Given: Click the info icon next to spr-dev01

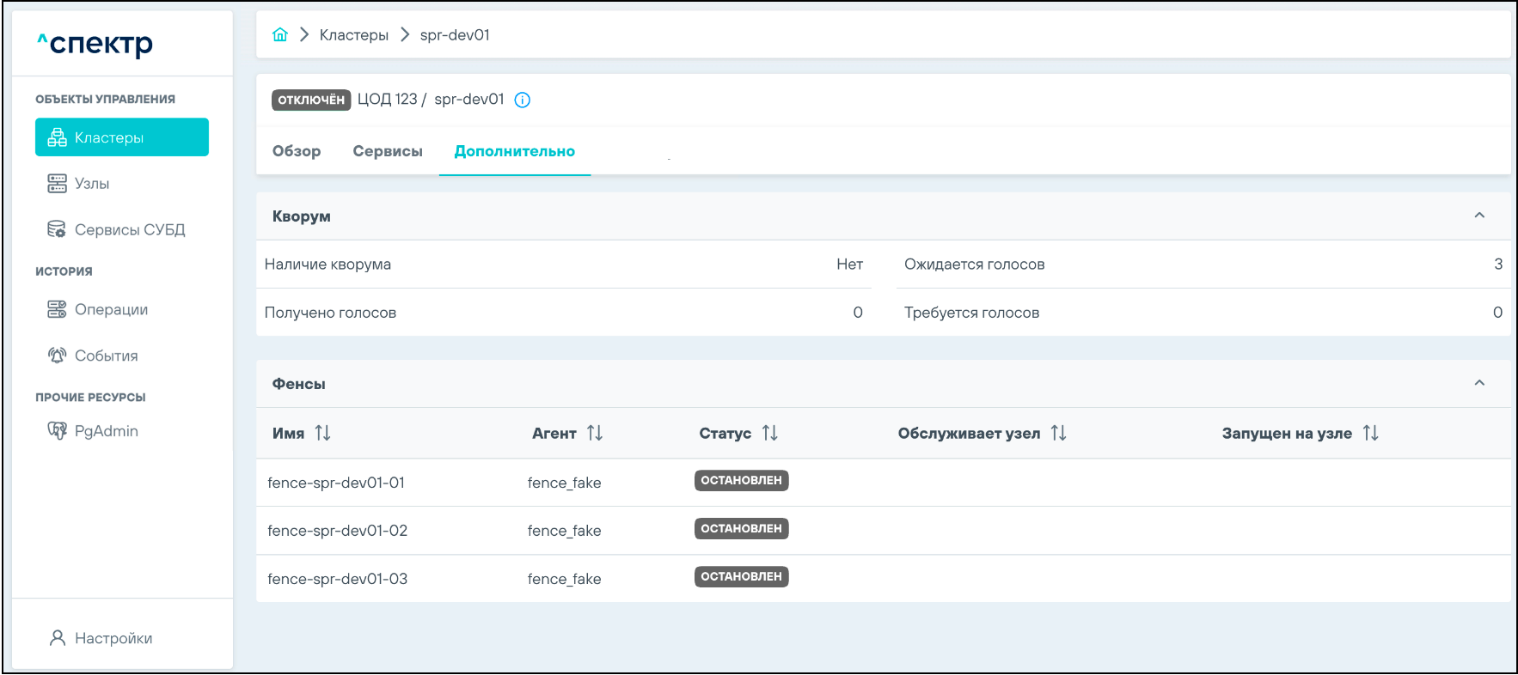Looking at the screenshot, I should [x=522, y=100].
